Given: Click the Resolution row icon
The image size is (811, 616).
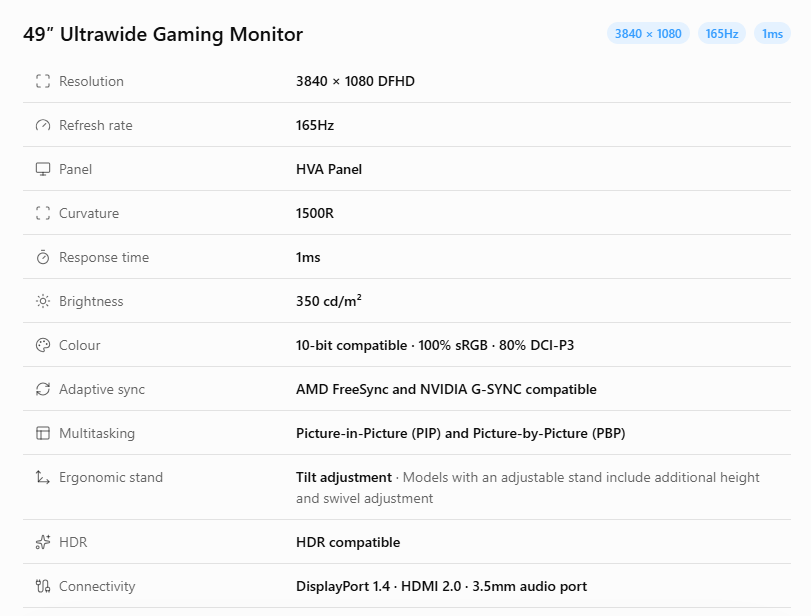Looking at the screenshot, I should coord(43,81).
